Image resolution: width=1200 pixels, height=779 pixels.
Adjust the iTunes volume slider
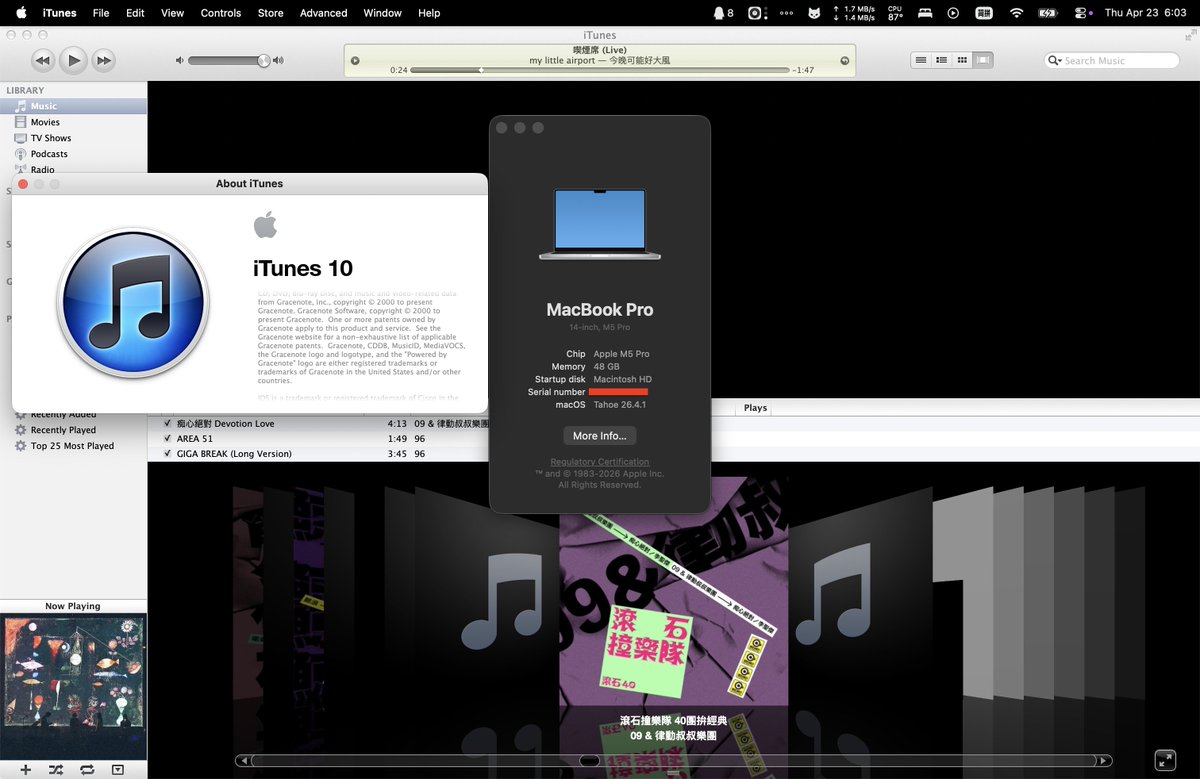[x=229, y=60]
